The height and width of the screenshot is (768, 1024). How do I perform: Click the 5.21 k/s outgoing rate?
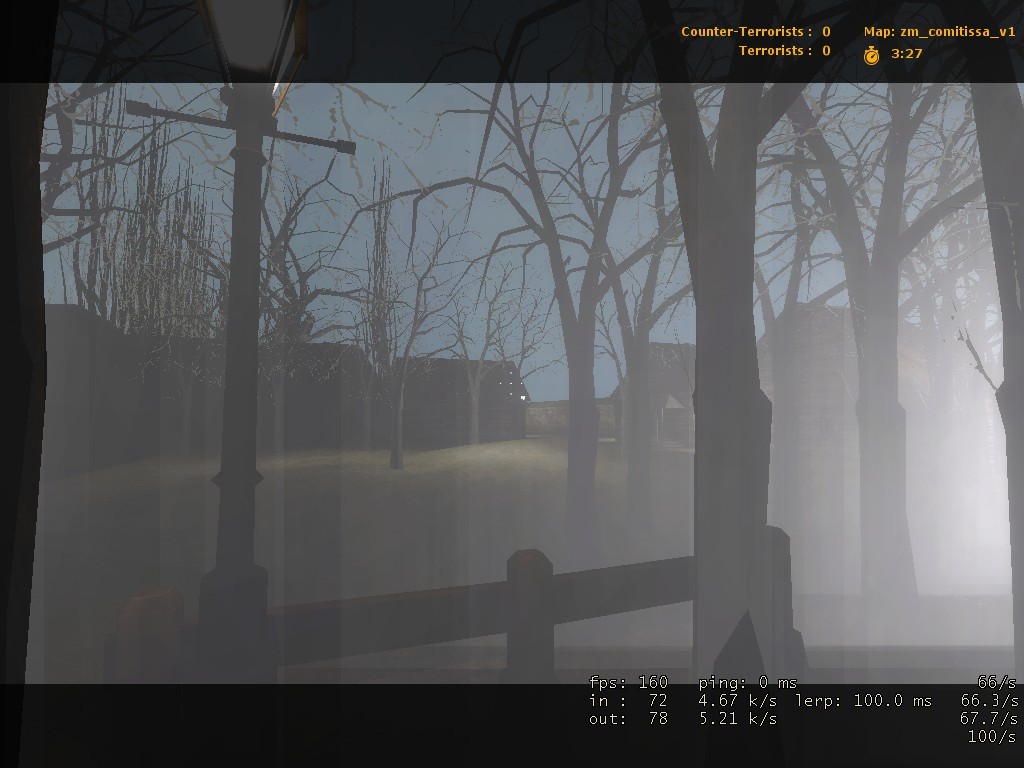tap(738, 718)
